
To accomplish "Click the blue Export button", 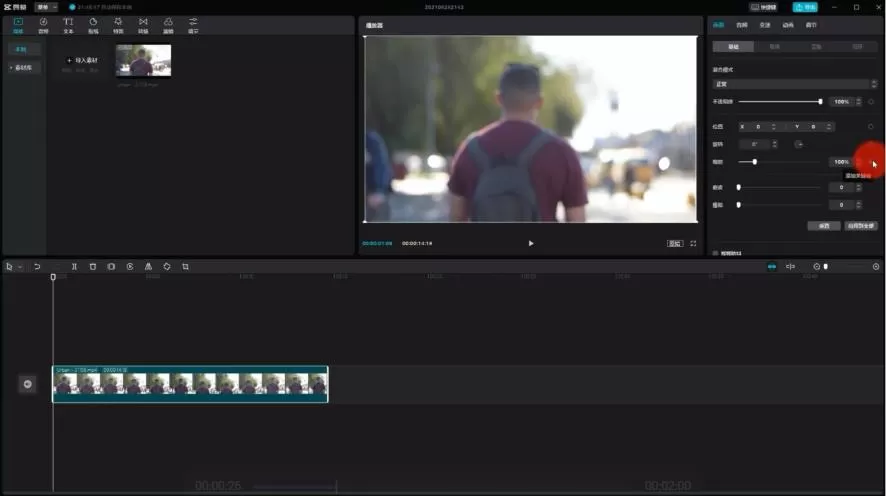I will pyautogui.click(x=805, y=7).
